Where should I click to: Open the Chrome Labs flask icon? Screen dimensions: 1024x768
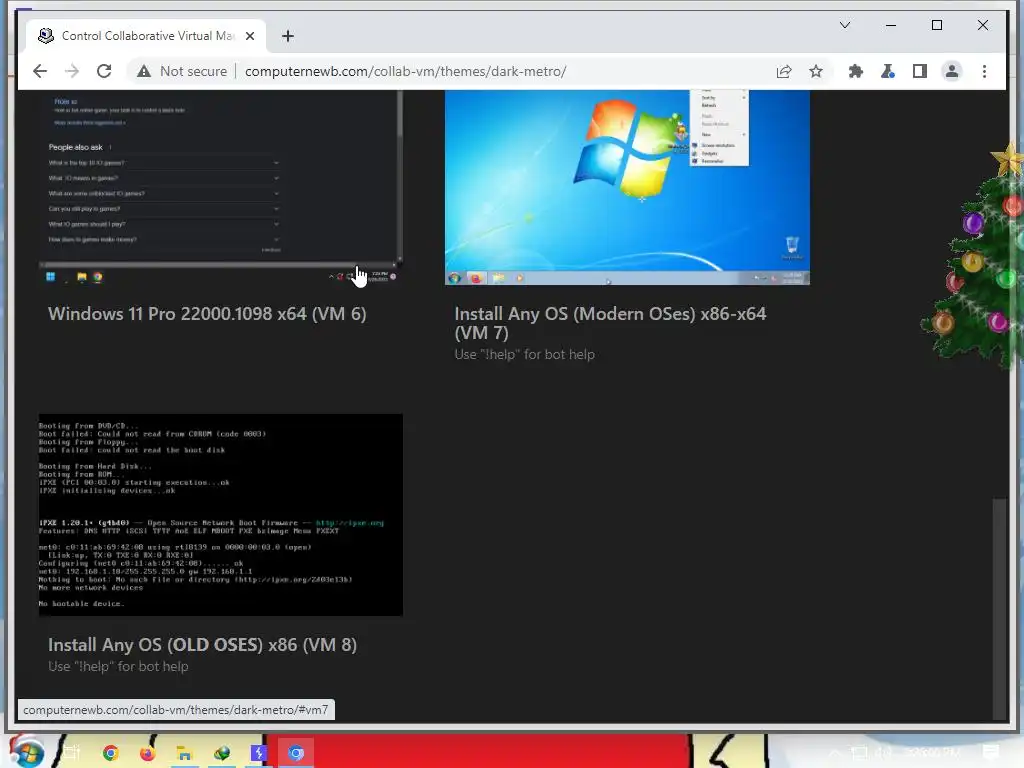[x=888, y=71]
